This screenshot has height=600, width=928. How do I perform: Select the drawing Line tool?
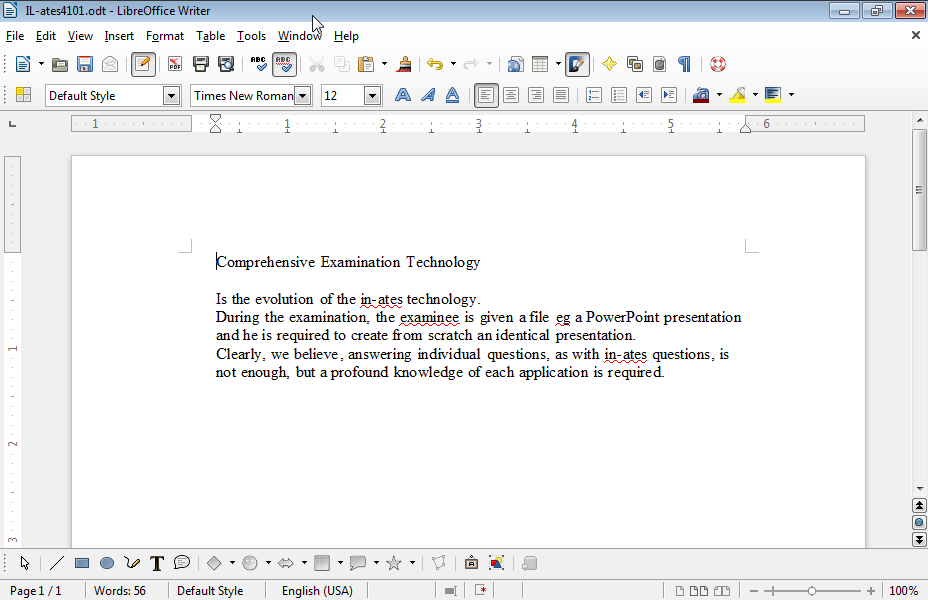click(x=57, y=563)
